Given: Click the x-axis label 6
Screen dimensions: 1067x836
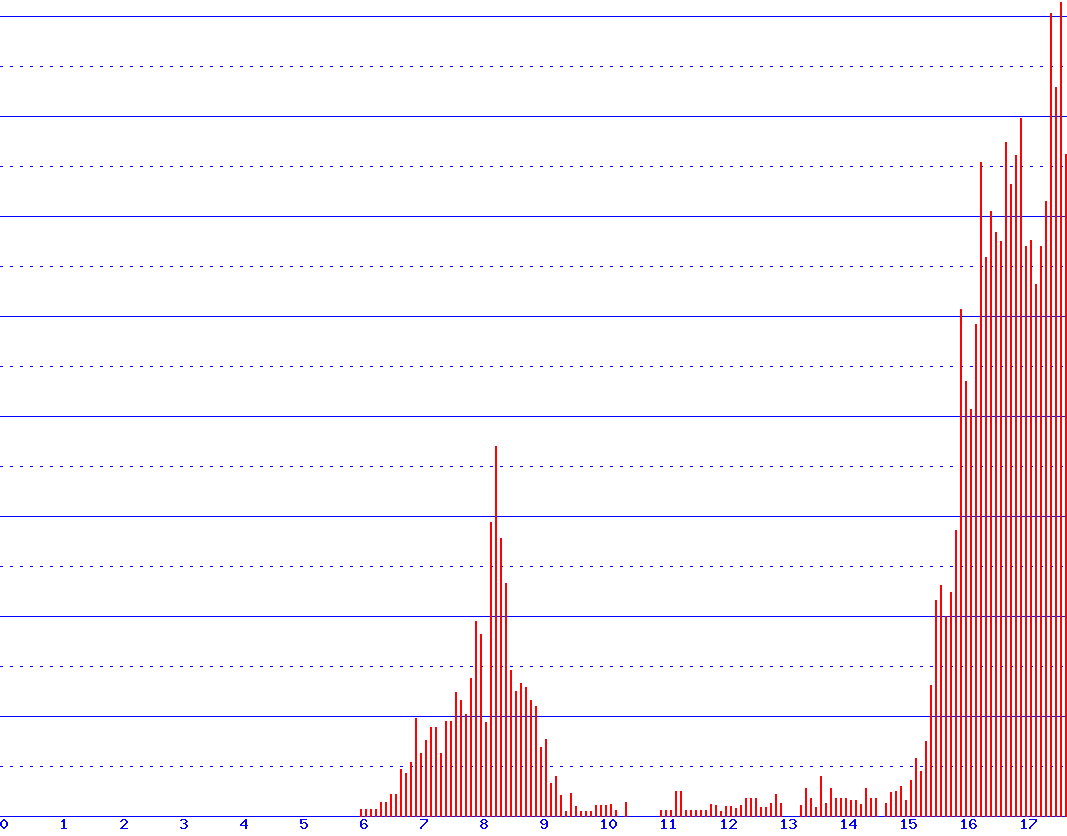Looking at the screenshot, I should [364, 824].
